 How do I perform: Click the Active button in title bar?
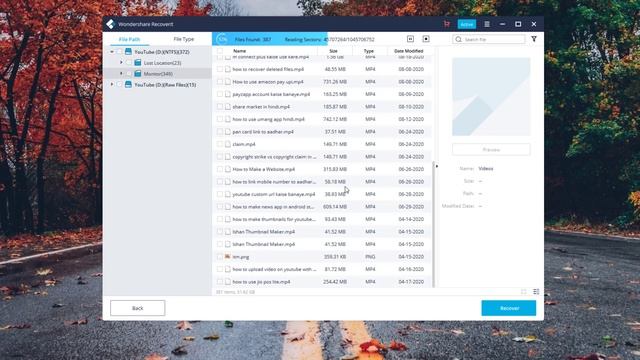click(467, 24)
